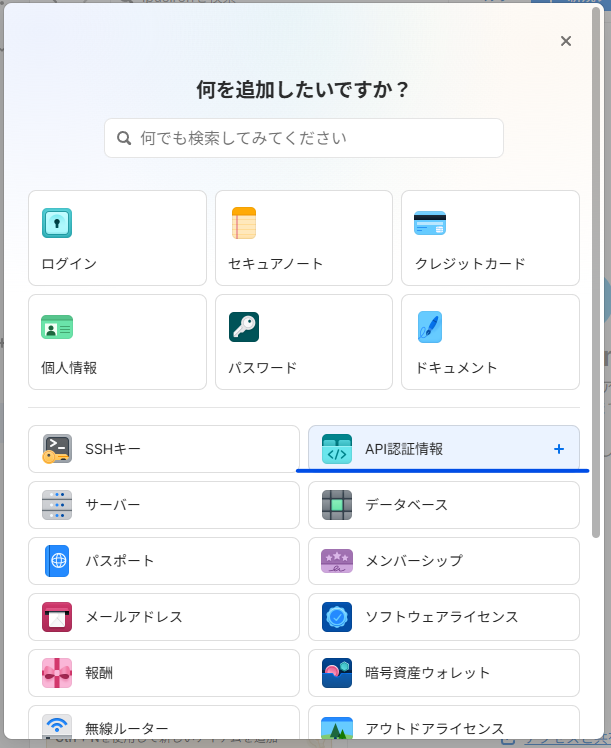Pick the Identity (個人情報) card icon
The image size is (611, 748).
[x=57, y=327]
